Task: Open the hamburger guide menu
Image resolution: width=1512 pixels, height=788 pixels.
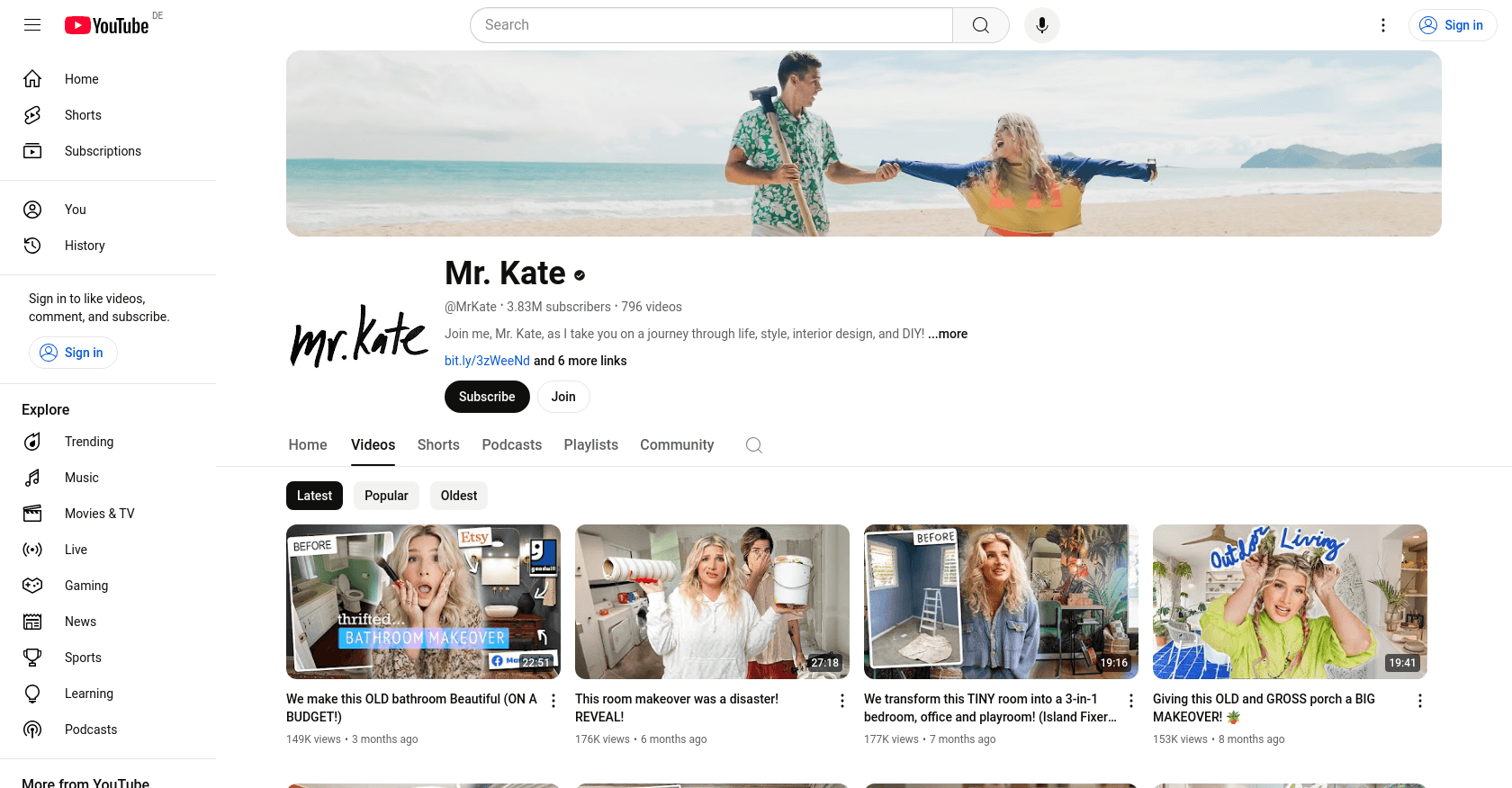Action: (32, 25)
